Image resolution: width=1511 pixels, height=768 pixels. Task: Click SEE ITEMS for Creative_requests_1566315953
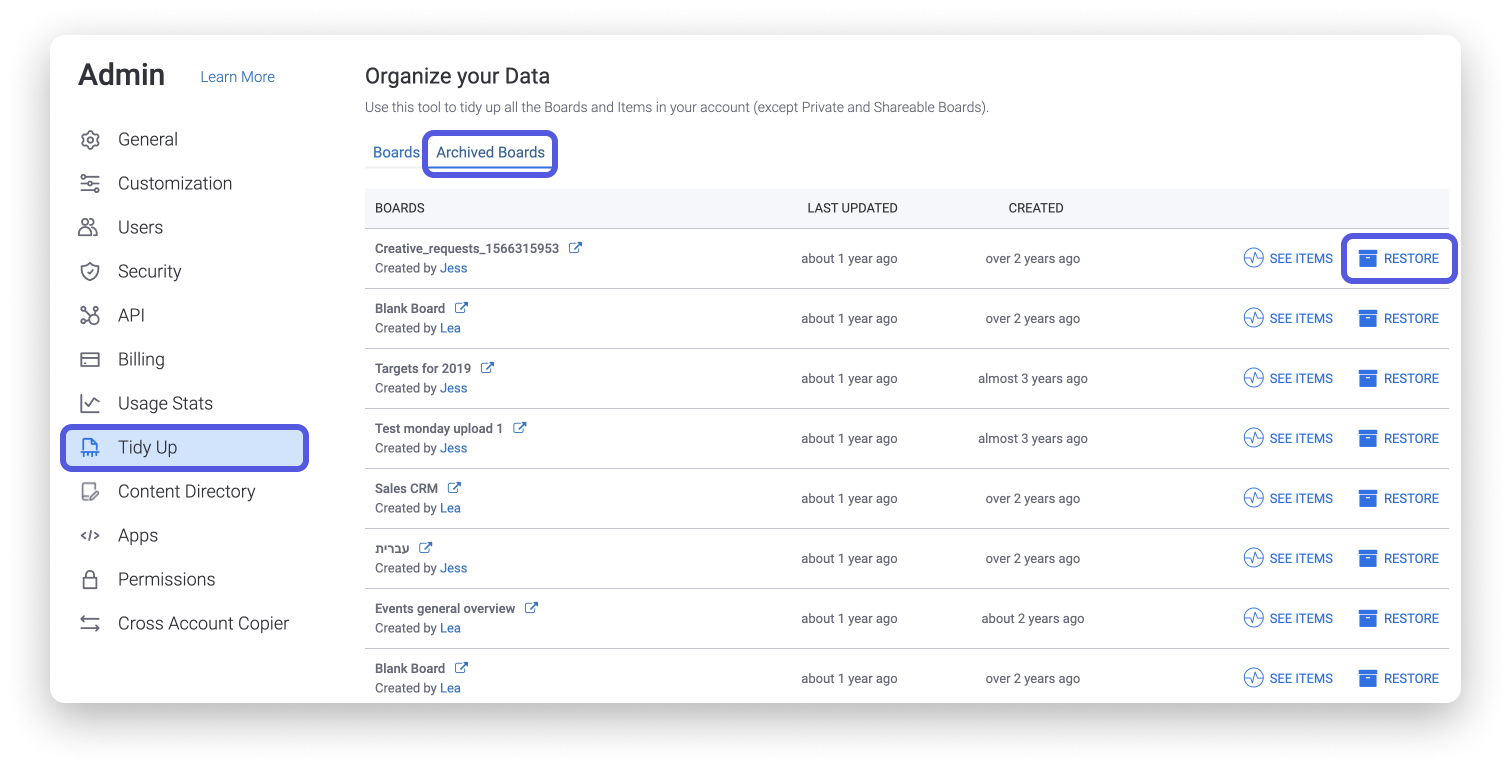click(x=1288, y=258)
